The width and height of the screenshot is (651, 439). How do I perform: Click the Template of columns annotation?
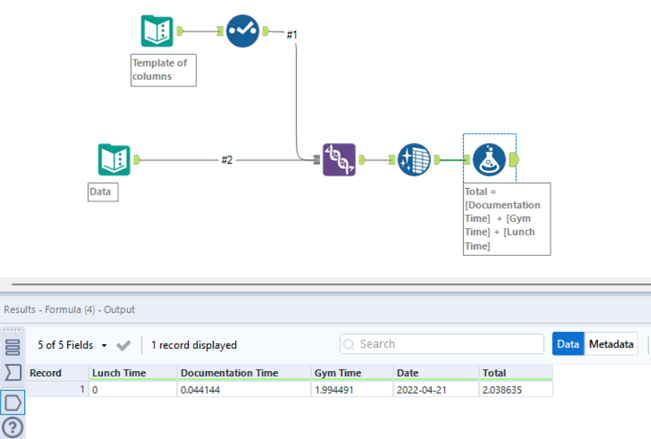(164, 70)
